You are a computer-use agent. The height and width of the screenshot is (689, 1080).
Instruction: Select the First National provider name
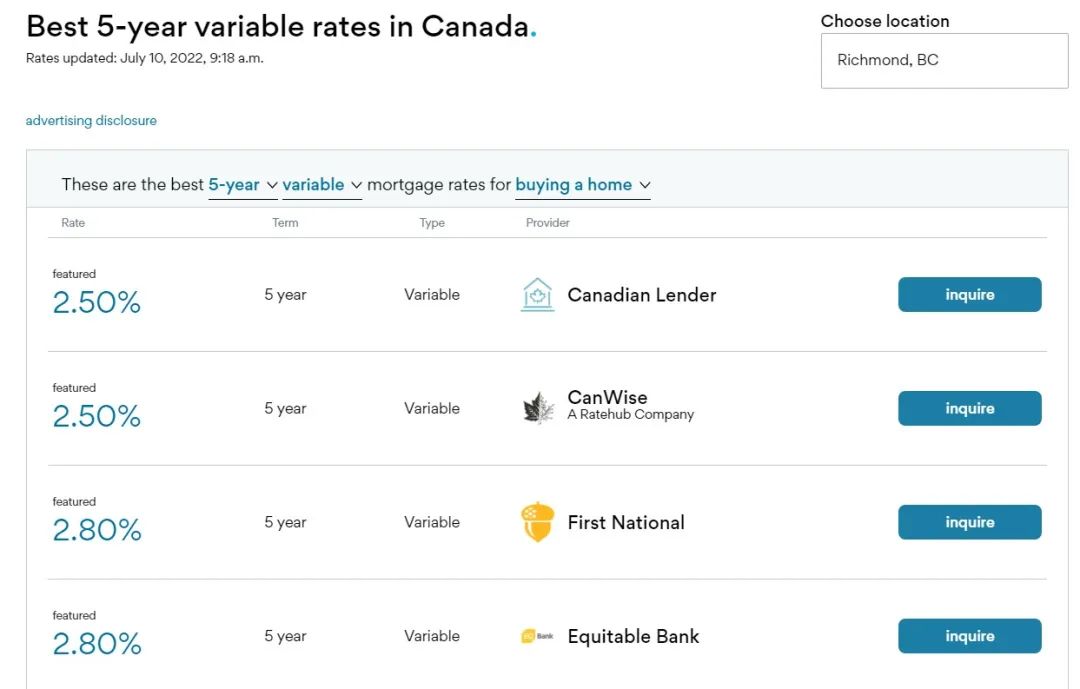[626, 522]
